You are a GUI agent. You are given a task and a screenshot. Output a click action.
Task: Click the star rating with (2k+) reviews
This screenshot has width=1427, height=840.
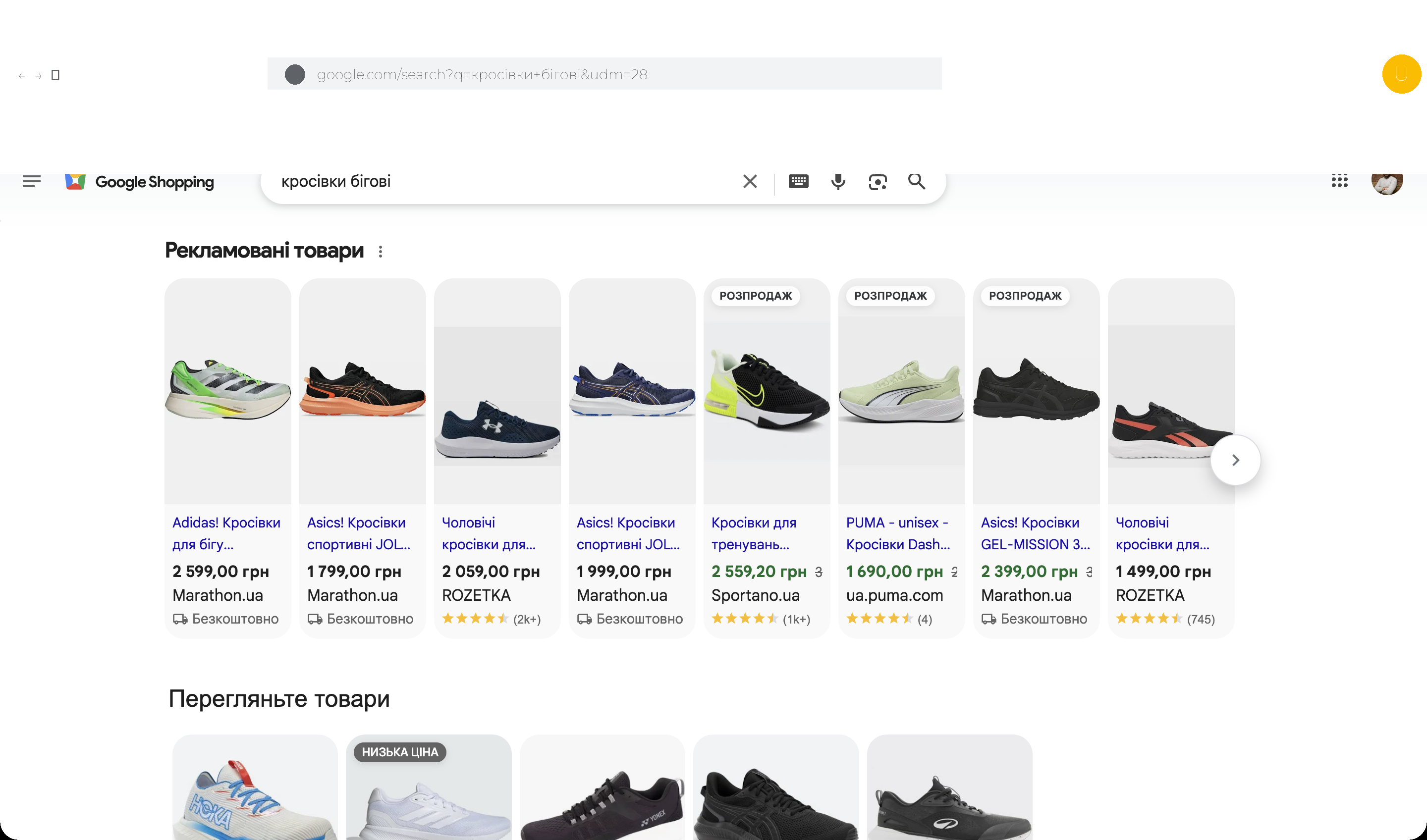pos(491,619)
